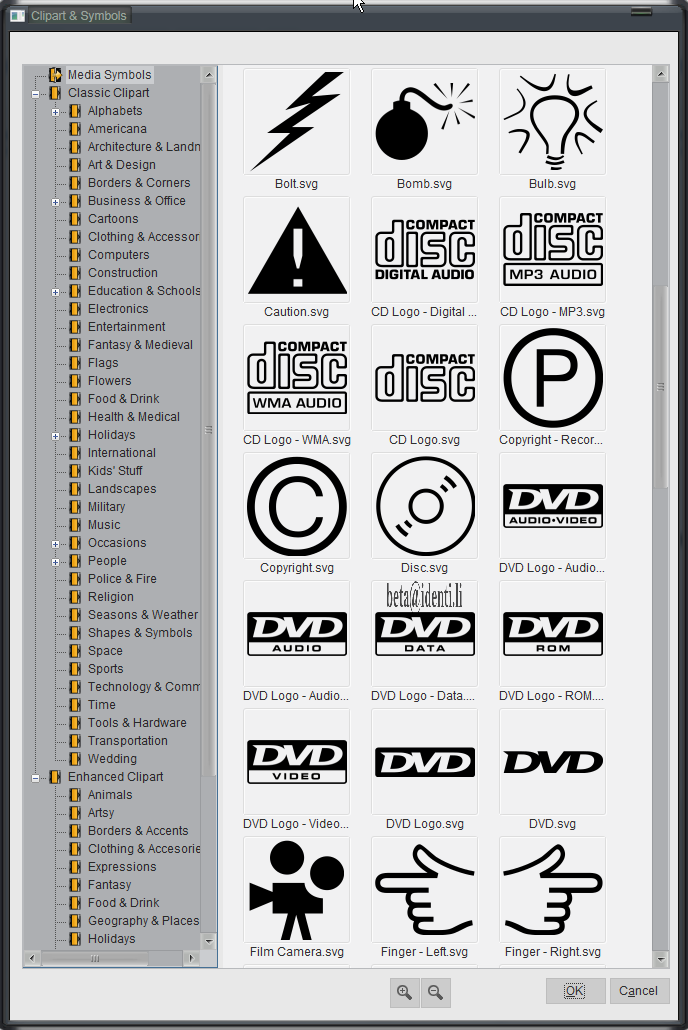Open Shapes & Symbols category
This screenshot has height=1030, width=688.
(140, 633)
